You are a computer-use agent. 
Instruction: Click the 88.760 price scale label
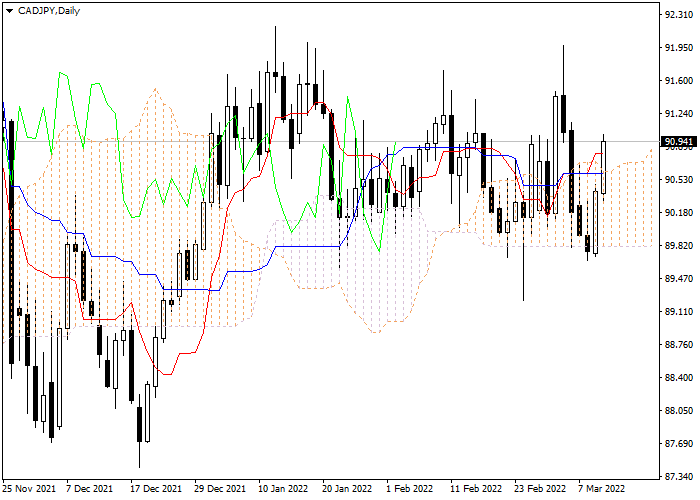[x=679, y=345]
